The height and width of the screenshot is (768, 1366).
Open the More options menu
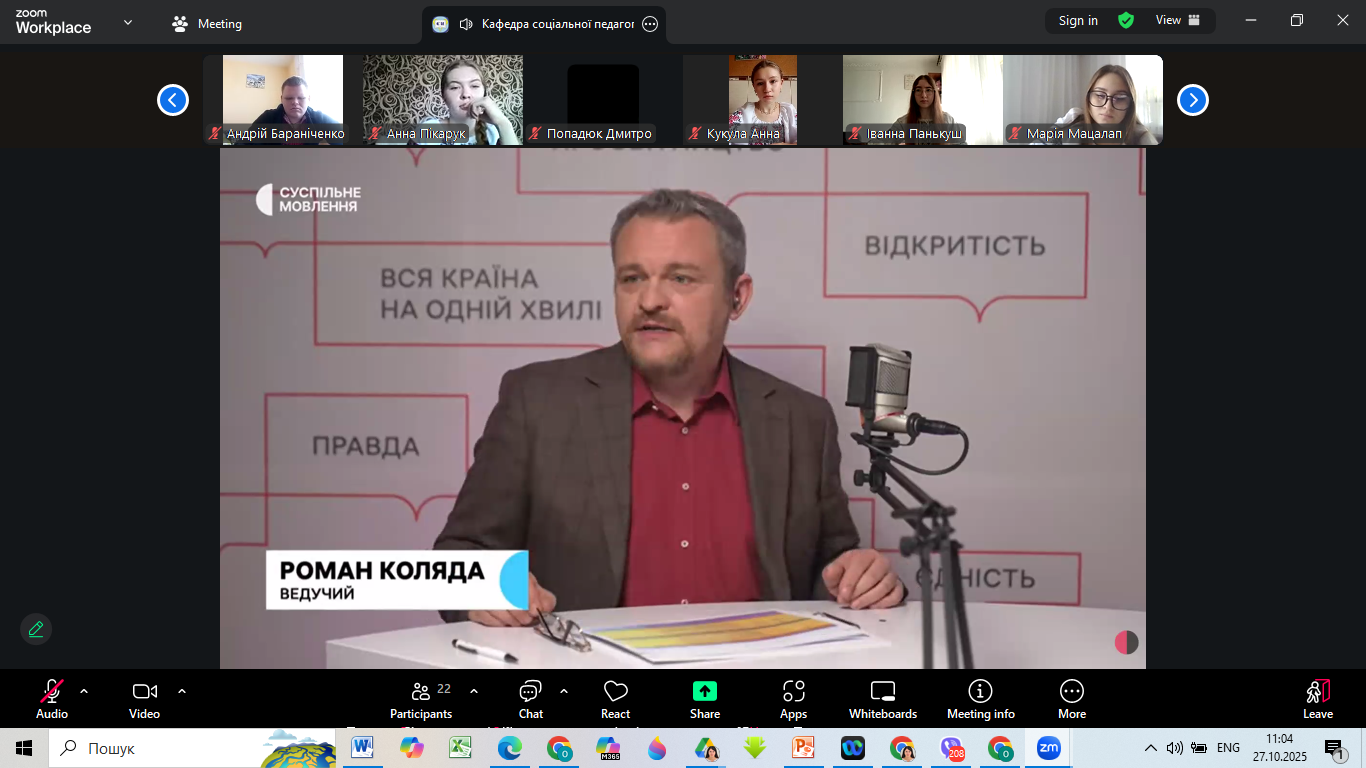click(x=1071, y=698)
